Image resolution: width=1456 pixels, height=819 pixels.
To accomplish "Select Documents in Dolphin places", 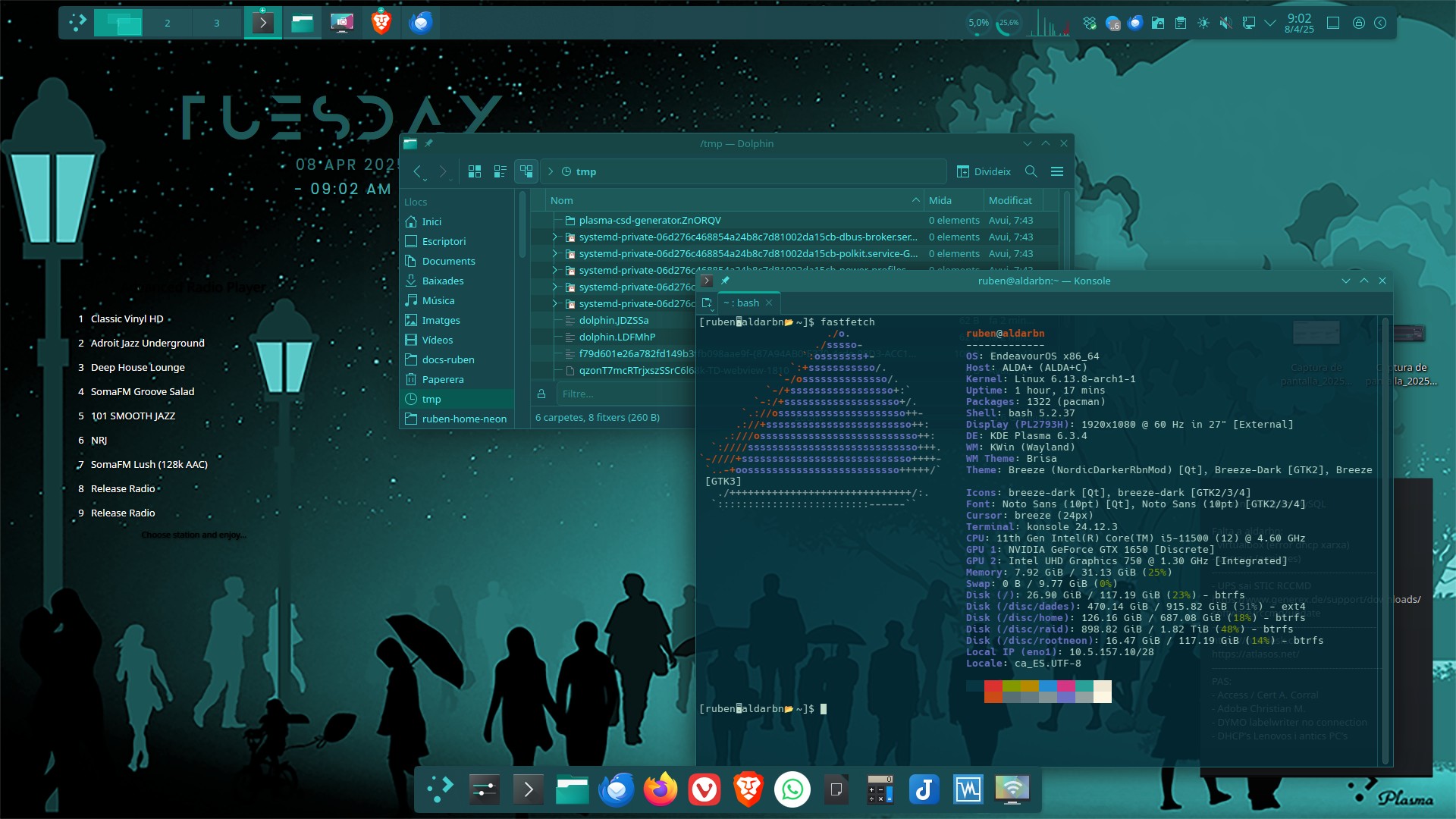I will (457, 261).
